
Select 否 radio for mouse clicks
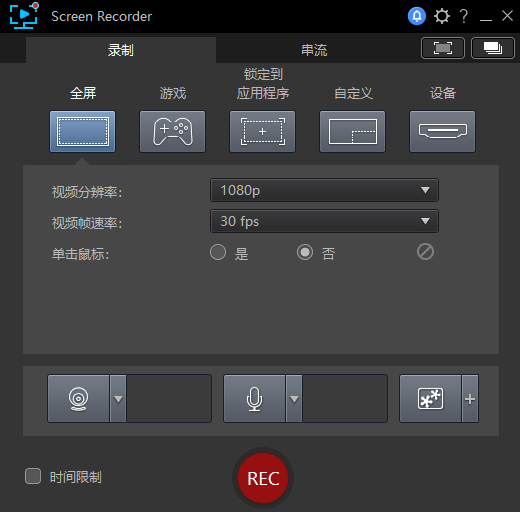[x=305, y=252]
